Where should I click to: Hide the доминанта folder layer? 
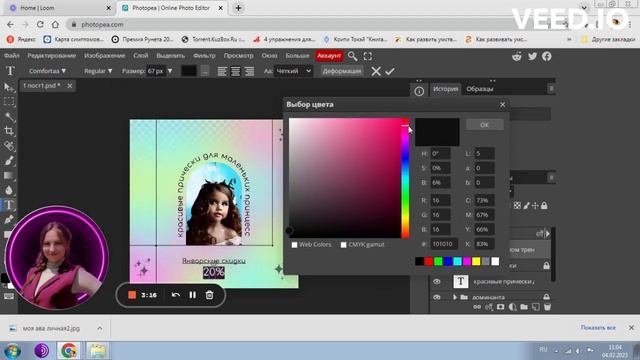pyautogui.click(x=437, y=297)
